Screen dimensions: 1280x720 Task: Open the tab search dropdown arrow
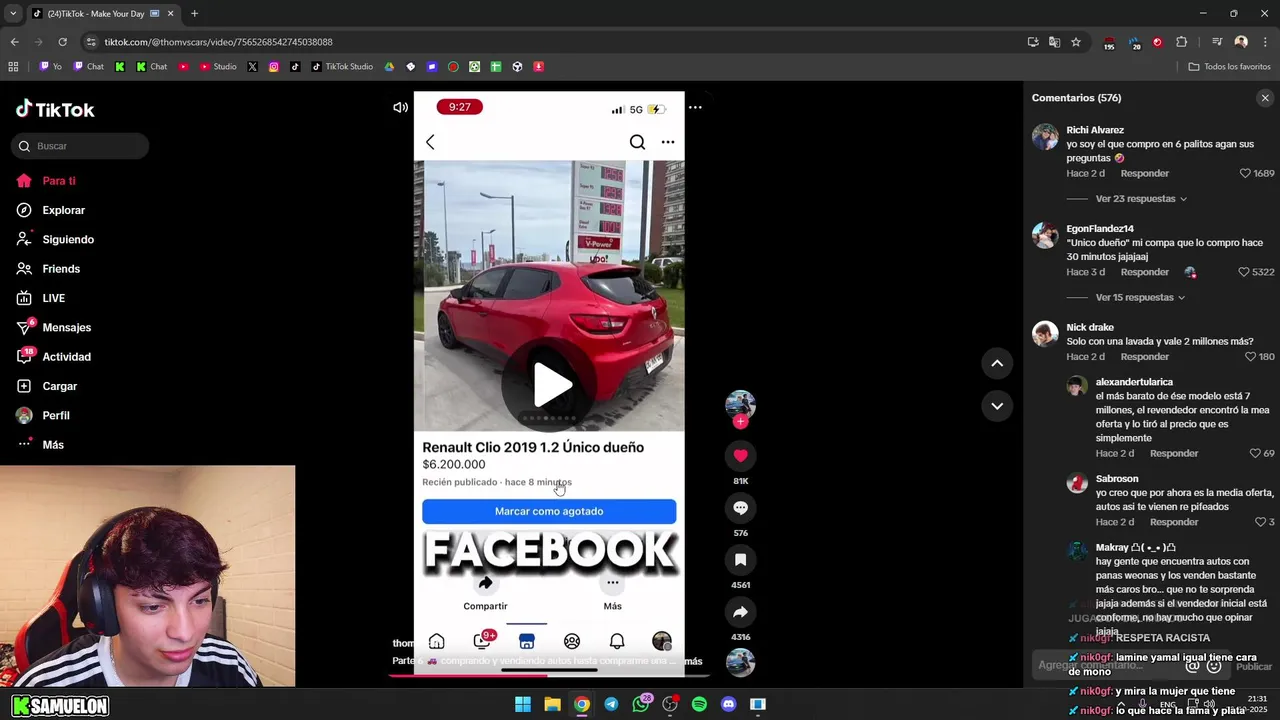pyautogui.click(x=12, y=13)
